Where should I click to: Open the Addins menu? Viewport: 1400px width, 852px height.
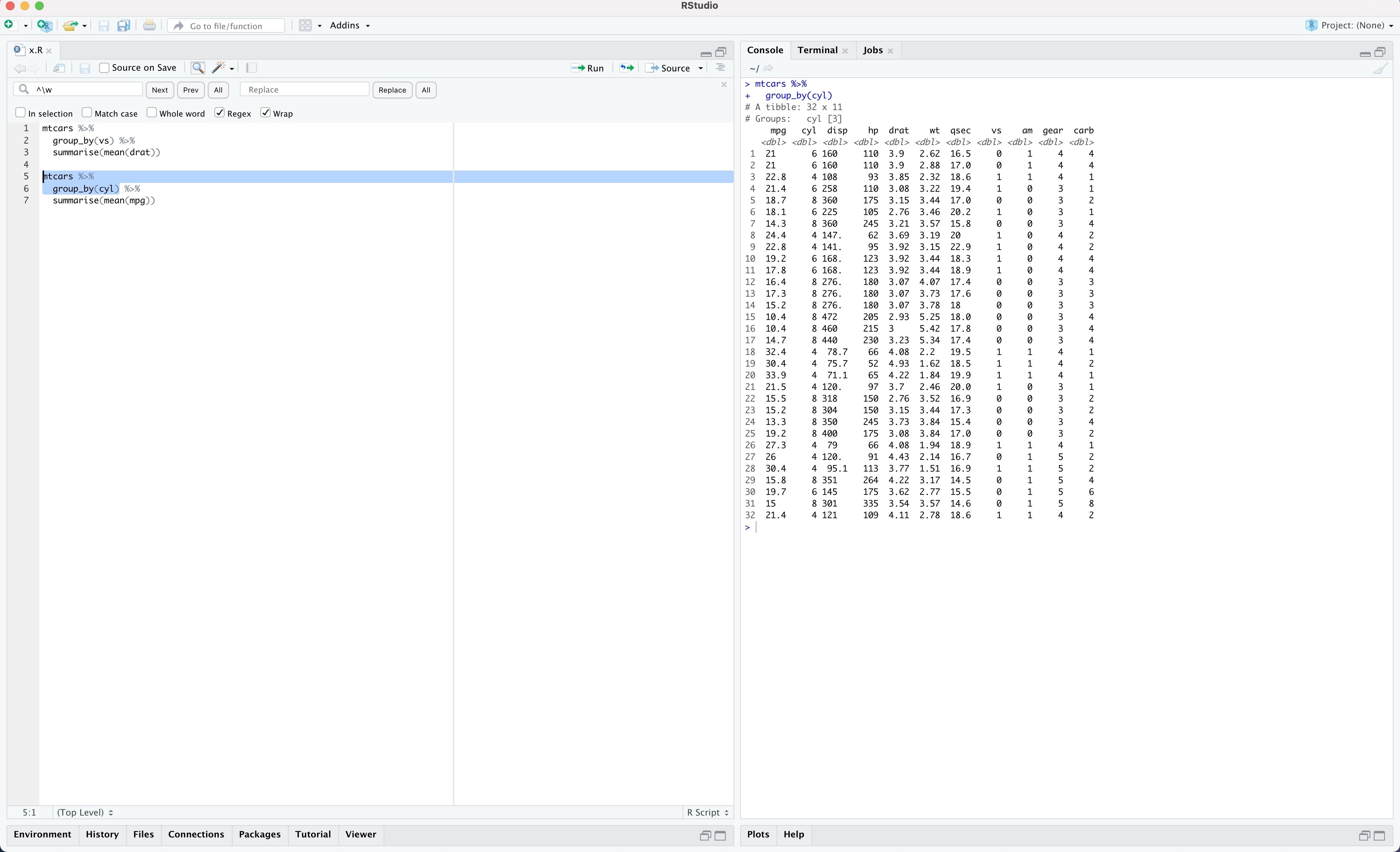pyautogui.click(x=349, y=26)
